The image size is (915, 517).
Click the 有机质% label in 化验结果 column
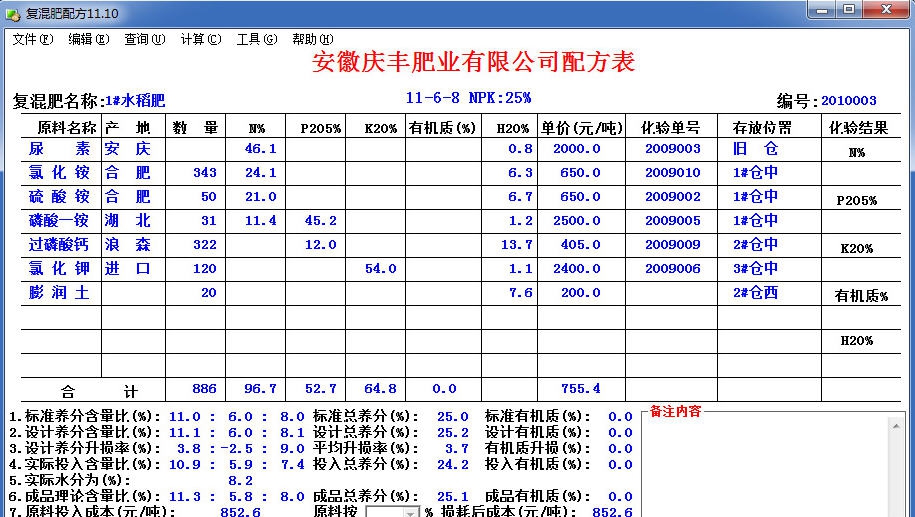861,296
